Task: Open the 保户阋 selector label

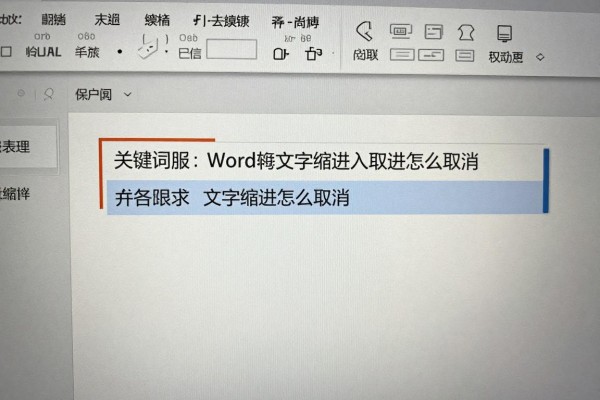Action: click(93, 94)
